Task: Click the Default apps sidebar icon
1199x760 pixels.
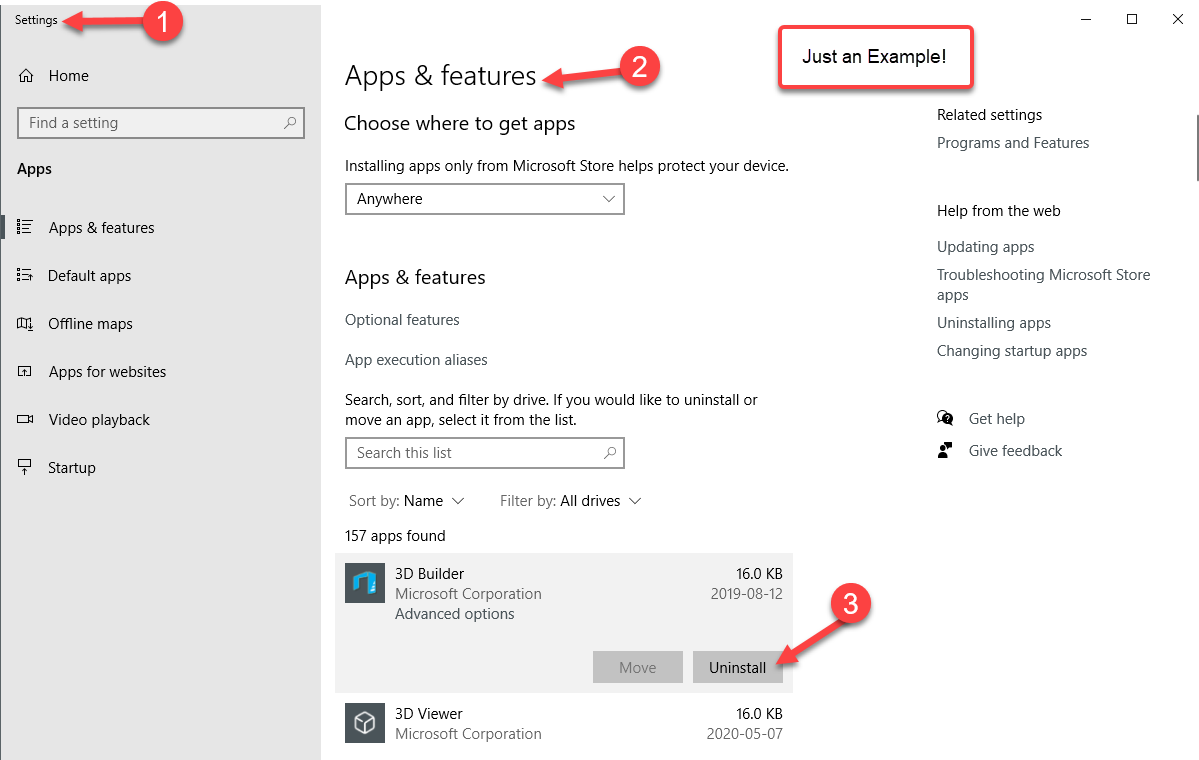Action: (x=24, y=275)
